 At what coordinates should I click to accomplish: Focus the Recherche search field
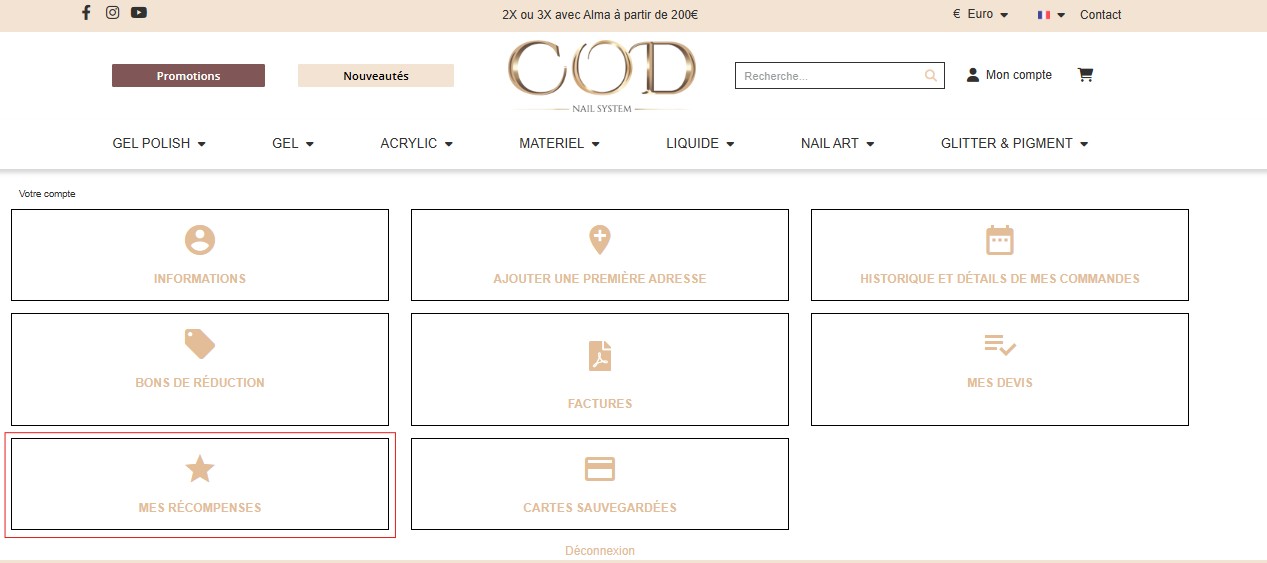point(828,76)
